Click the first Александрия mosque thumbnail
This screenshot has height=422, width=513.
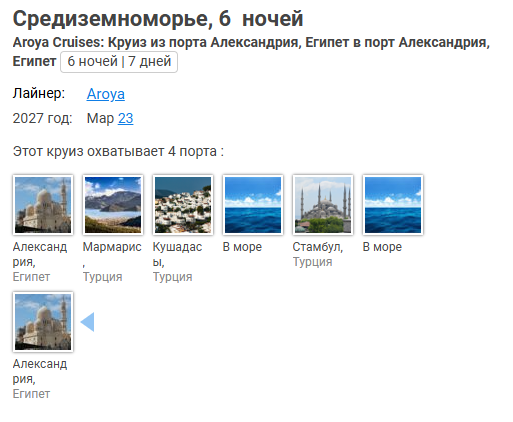point(43,205)
